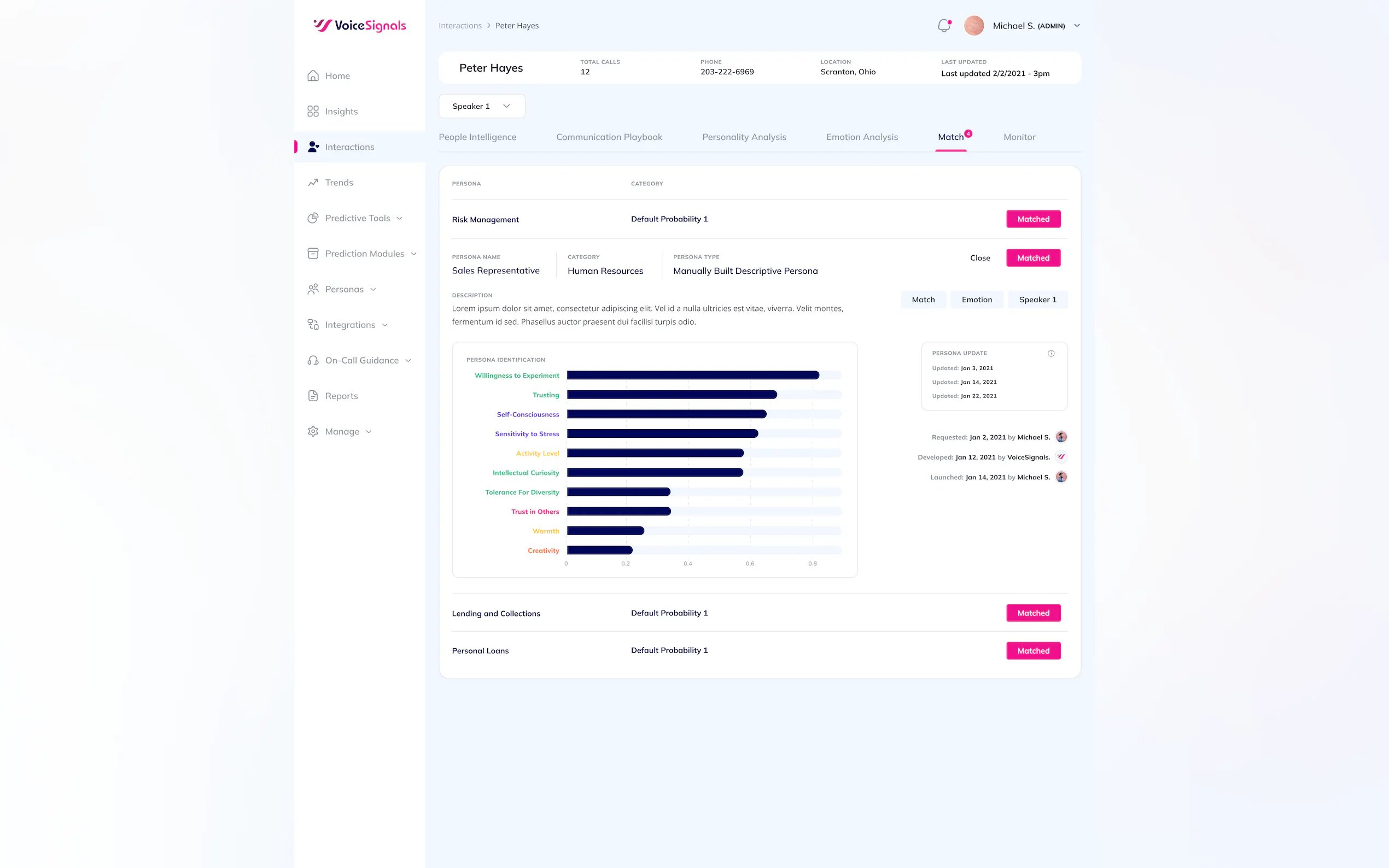Click the Home icon in sidebar
This screenshot has width=1389, height=868.
click(313, 76)
